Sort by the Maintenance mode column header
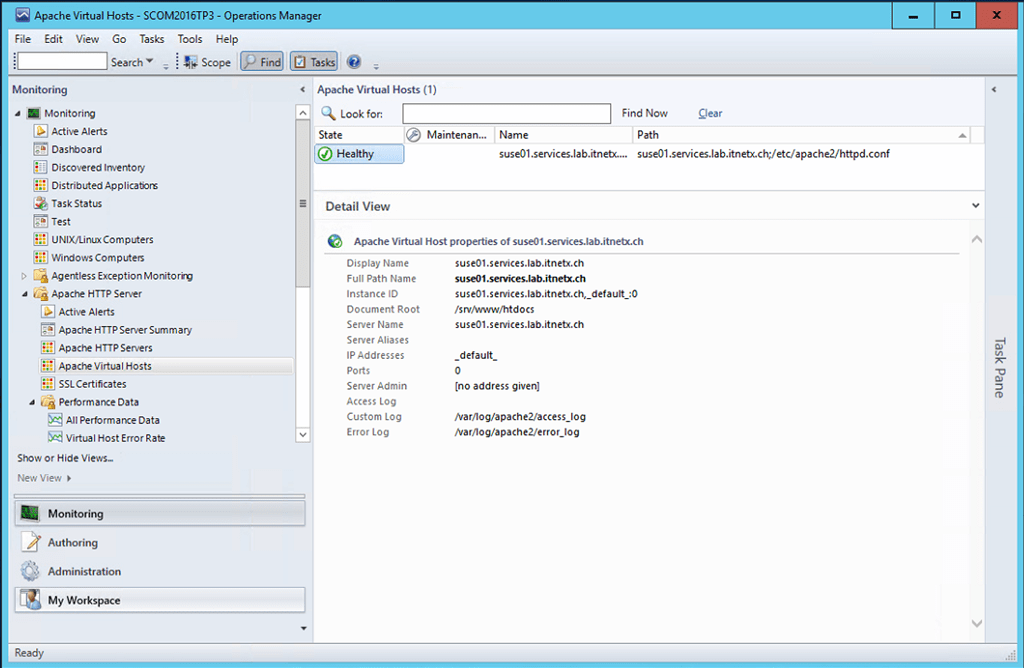 tap(449, 135)
